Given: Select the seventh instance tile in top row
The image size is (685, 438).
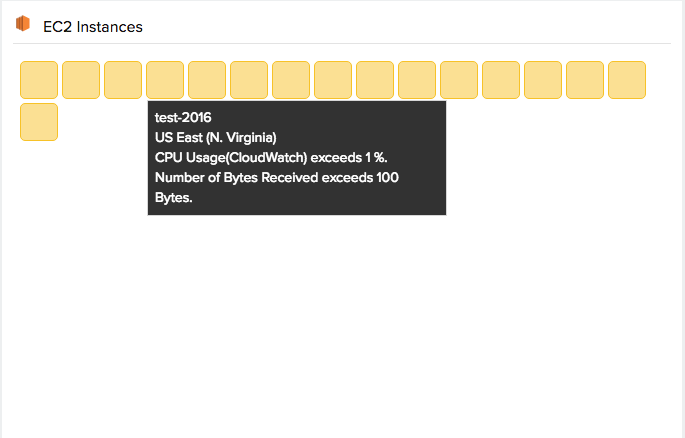Looking at the screenshot, I should [x=291, y=80].
